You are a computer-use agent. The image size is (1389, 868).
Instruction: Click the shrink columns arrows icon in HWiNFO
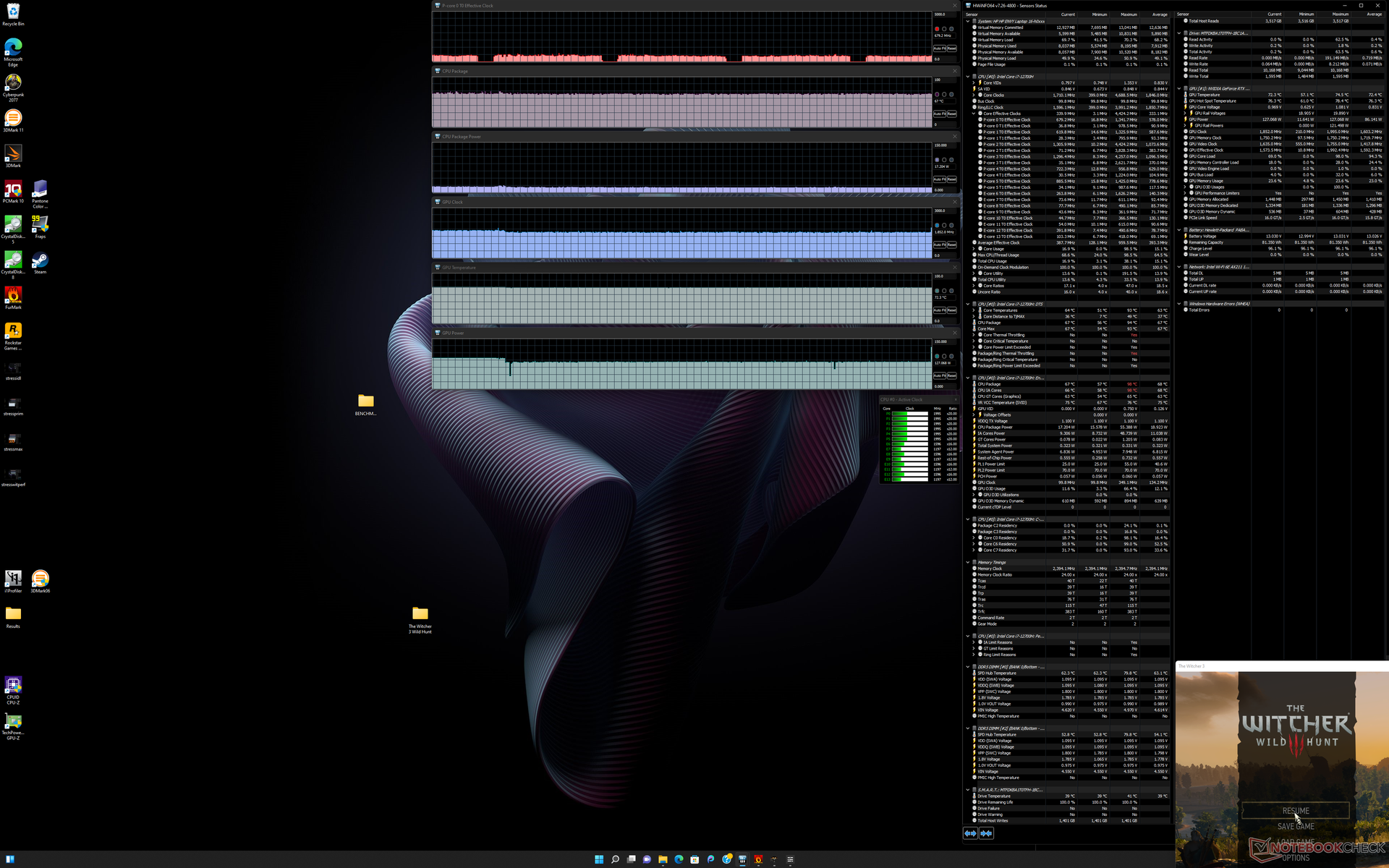click(986, 833)
